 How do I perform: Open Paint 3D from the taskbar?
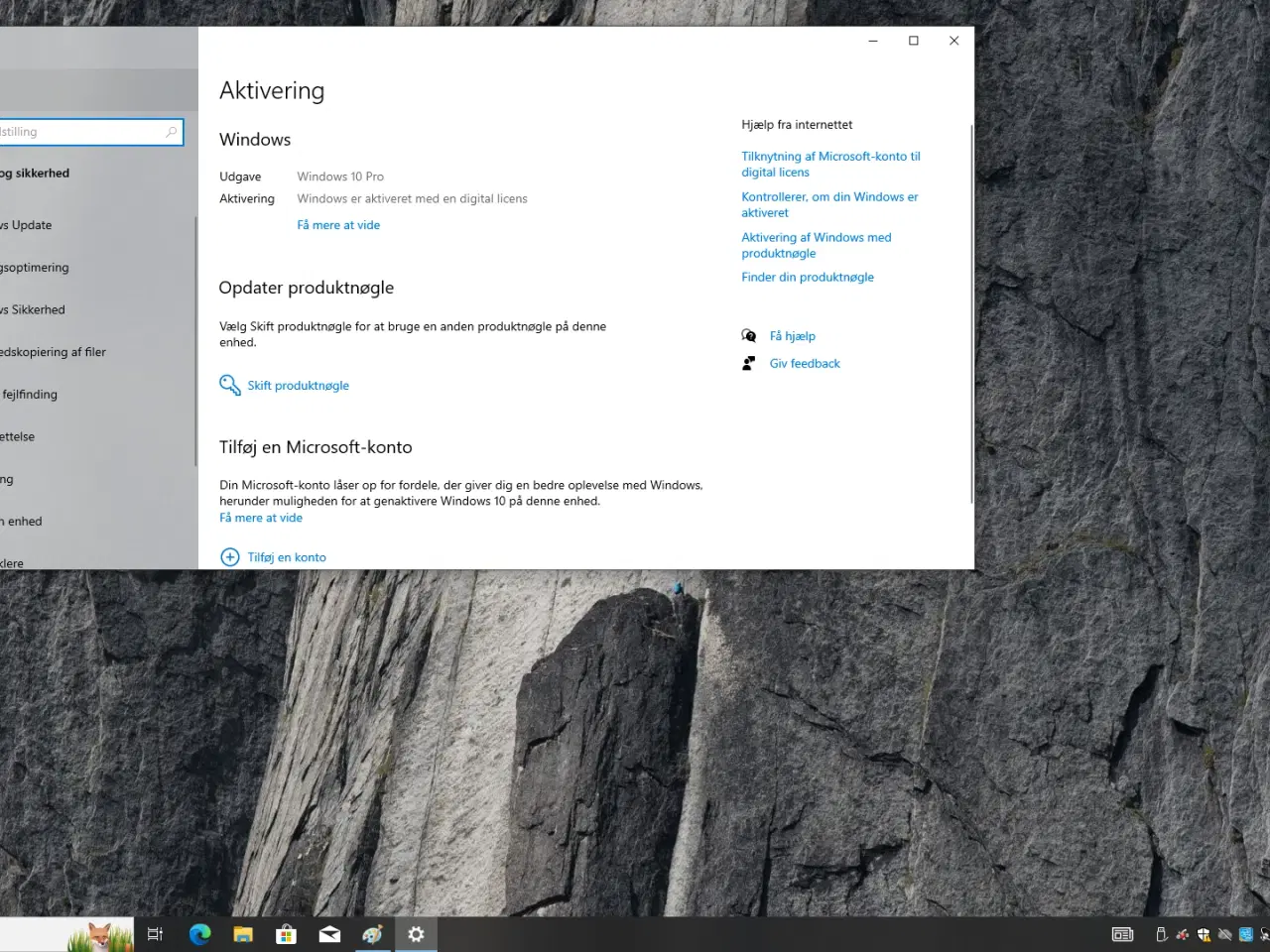point(372,933)
